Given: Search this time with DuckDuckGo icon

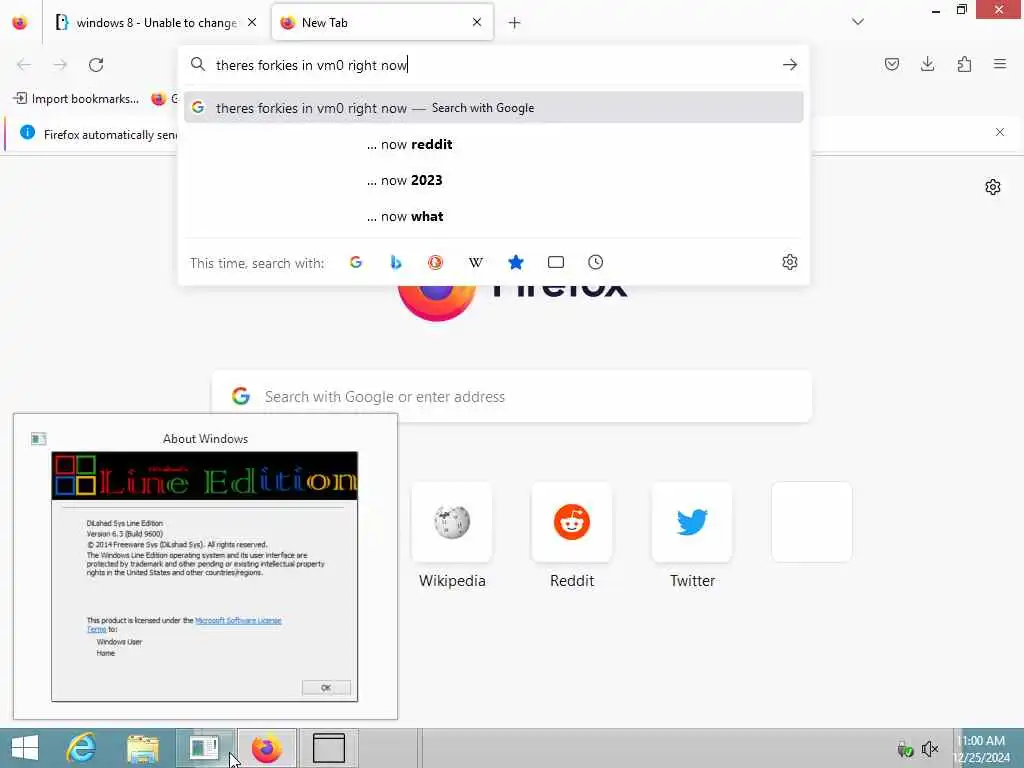Looking at the screenshot, I should tap(436, 263).
